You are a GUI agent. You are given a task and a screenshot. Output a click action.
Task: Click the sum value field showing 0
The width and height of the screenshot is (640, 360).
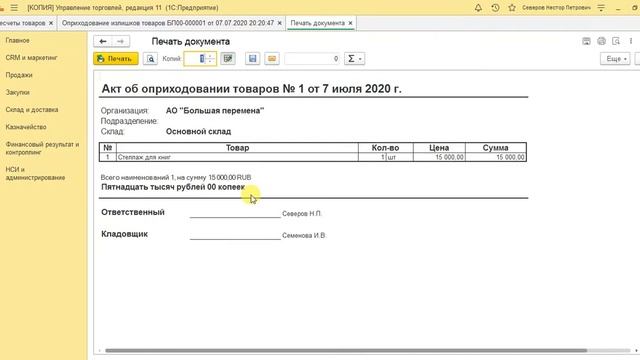pos(313,59)
